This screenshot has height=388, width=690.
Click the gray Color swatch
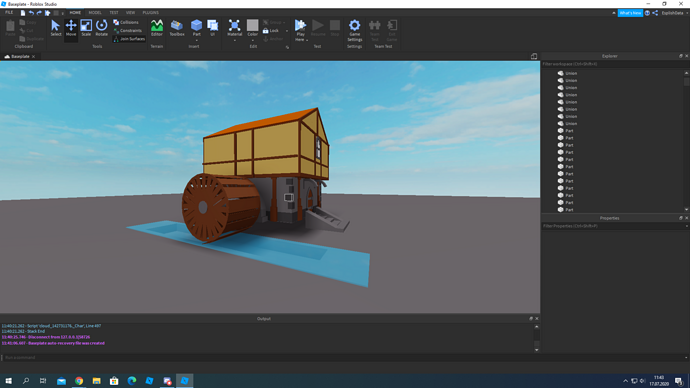[253, 25]
